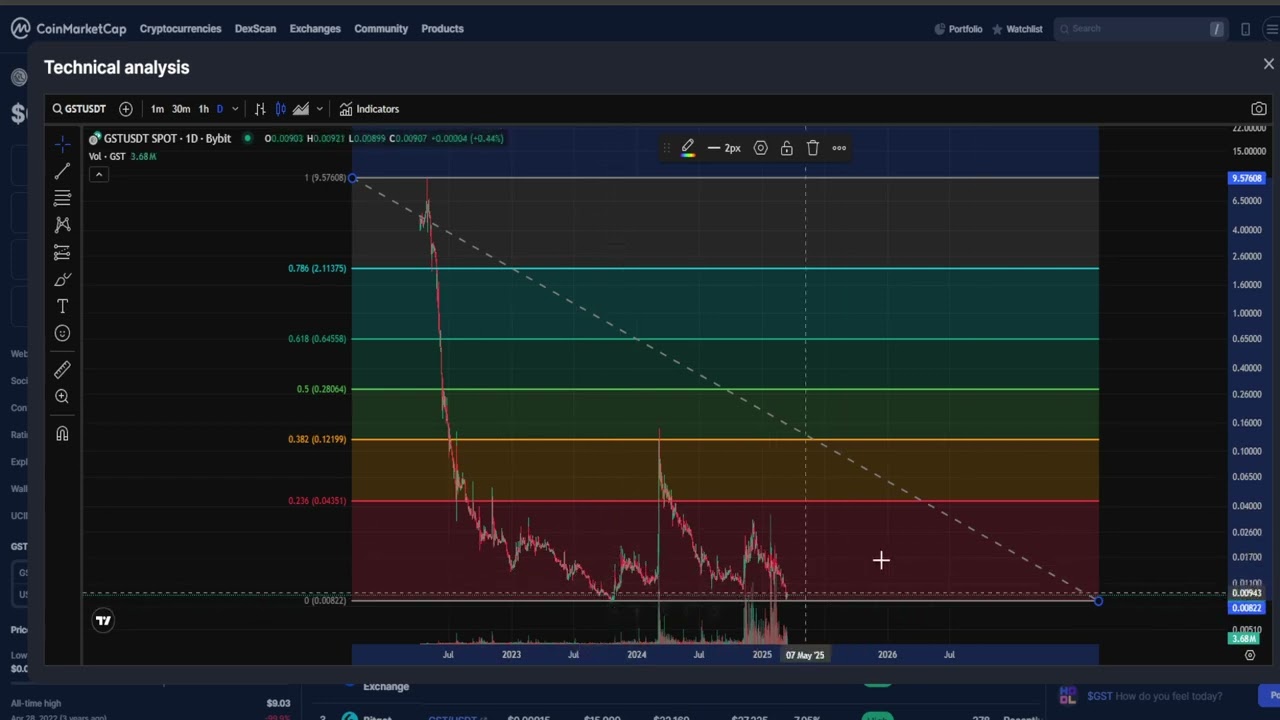Image resolution: width=1280 pixels, height=720 pixels.
Task: Activate the zoom in tool
Action: [62, 397]
